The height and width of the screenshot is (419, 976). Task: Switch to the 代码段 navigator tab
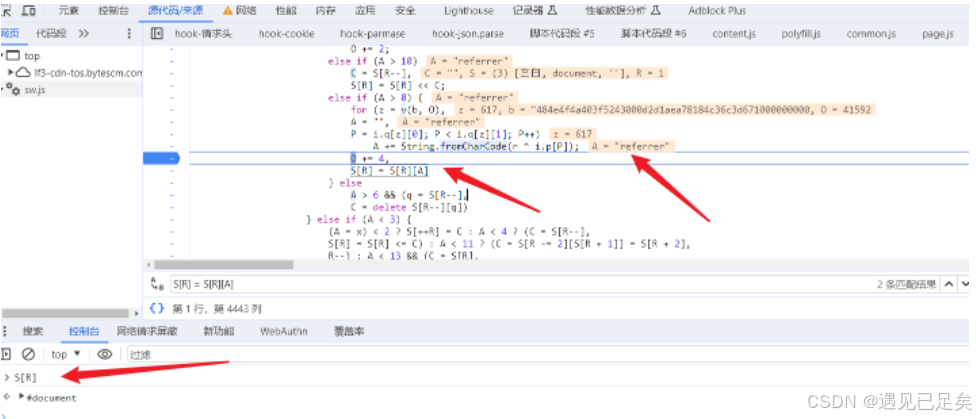pos(51,34)
